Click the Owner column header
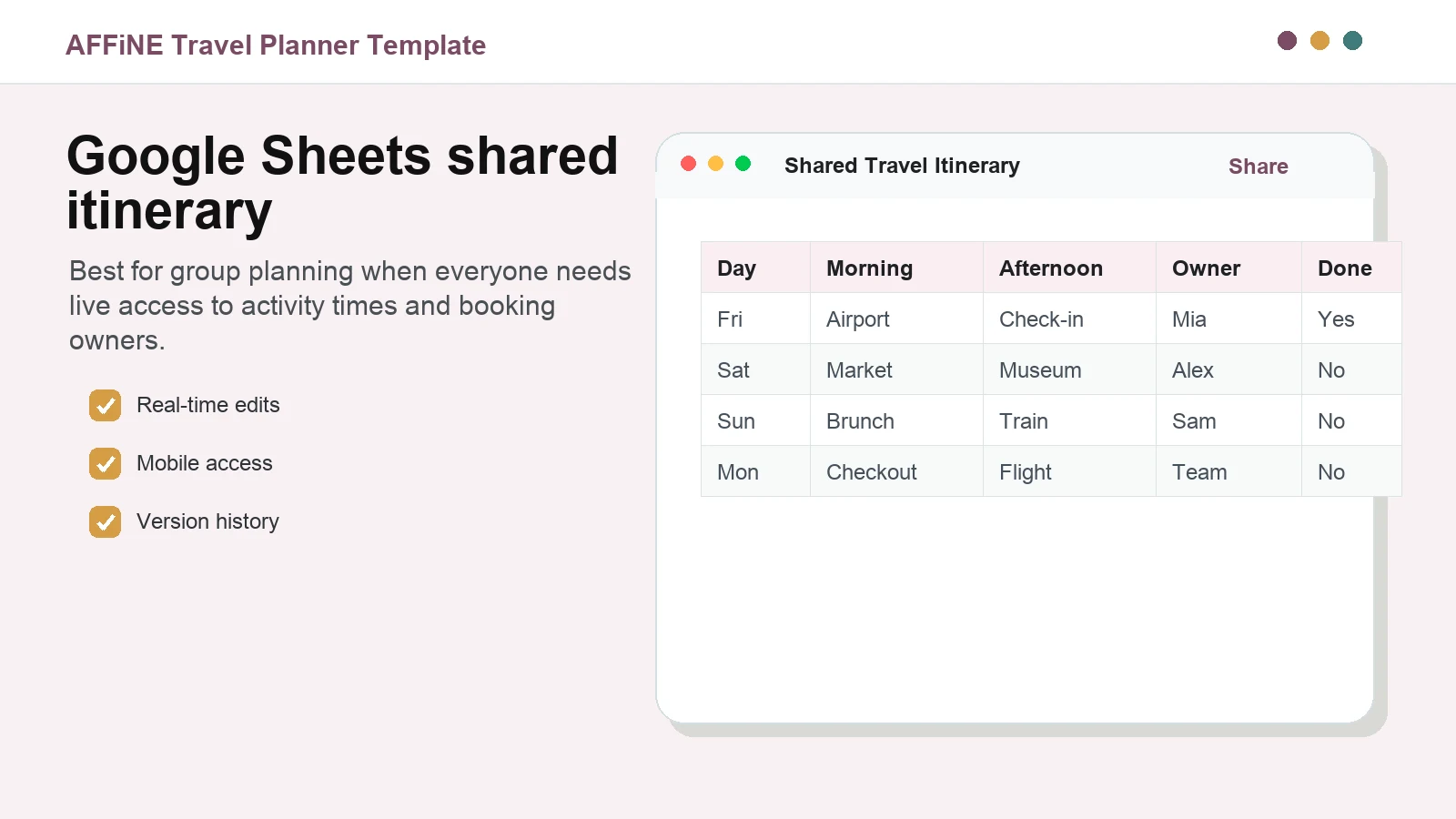Viewport: 1456px width, 819px height. [x=1228, y=268]
